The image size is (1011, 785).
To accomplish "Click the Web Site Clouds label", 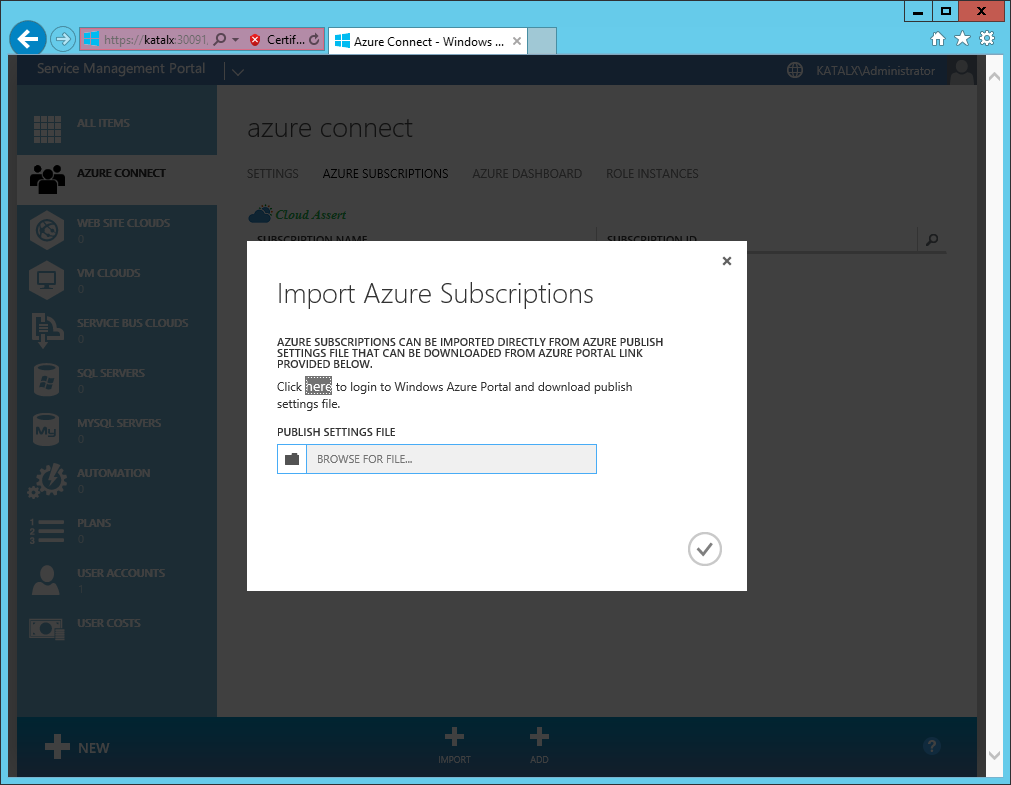I will (x=124, y=223).
